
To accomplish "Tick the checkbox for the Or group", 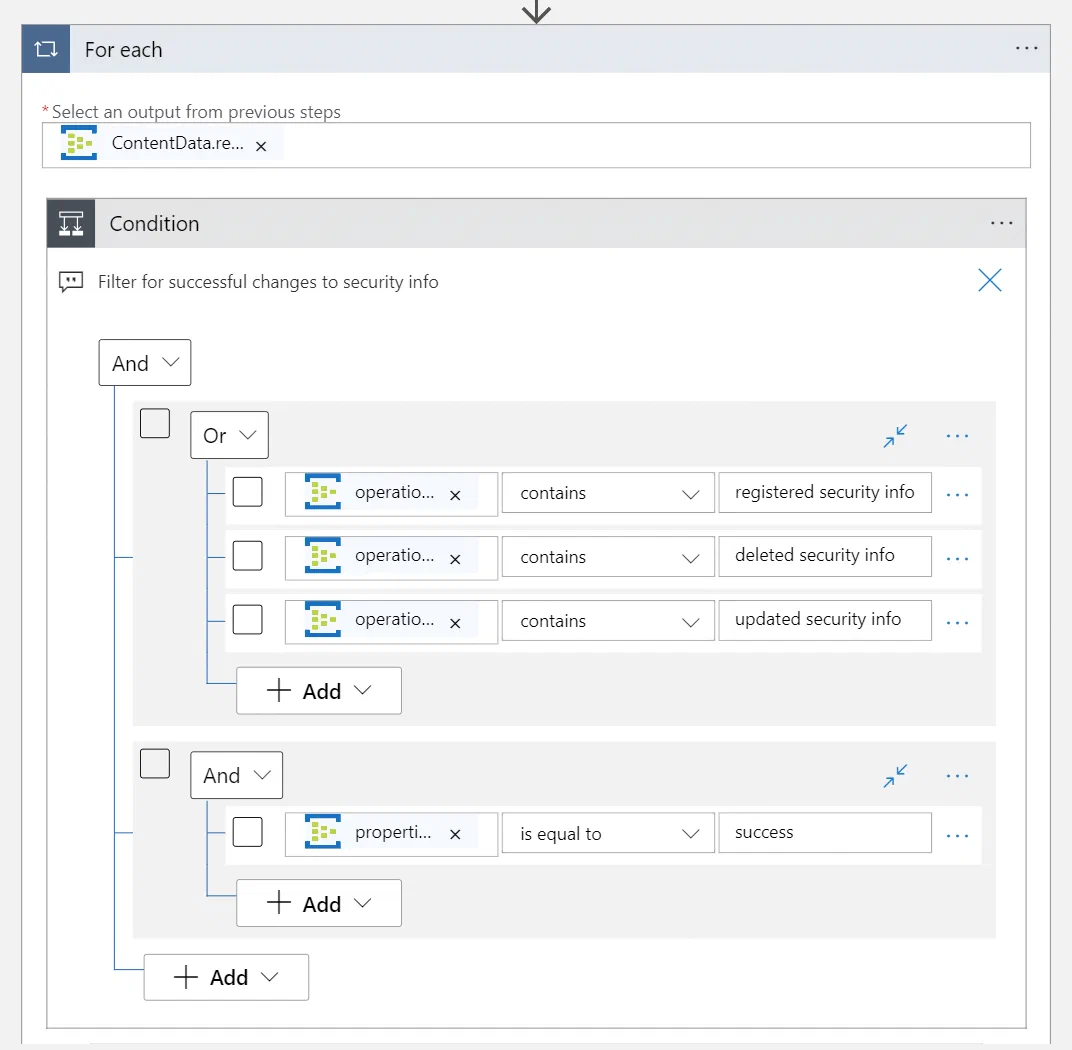I will coord(155,423).
